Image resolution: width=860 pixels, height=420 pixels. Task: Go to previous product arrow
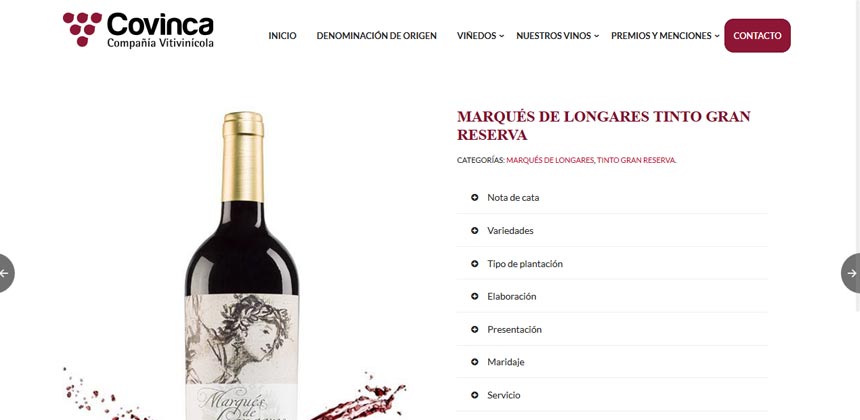pos(6,273)
